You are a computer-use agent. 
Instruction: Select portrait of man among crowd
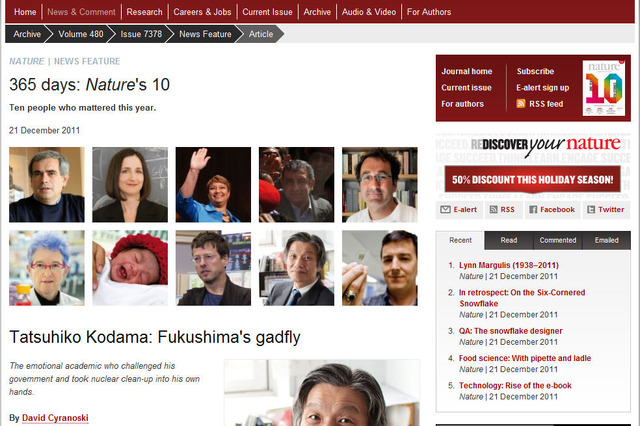(x=296, y=185)
